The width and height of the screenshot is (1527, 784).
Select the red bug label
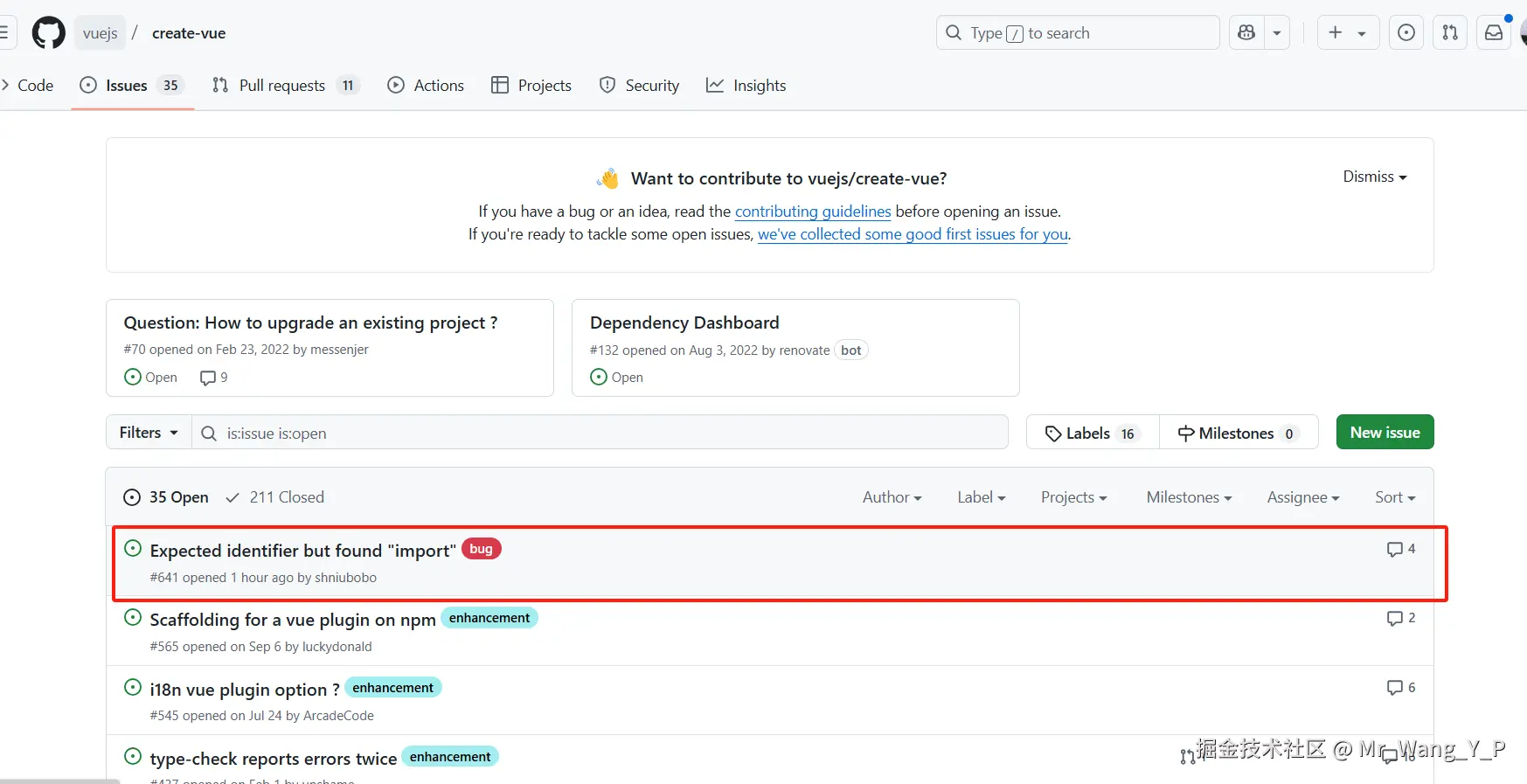pyautogui.click(x=481, y=549)
